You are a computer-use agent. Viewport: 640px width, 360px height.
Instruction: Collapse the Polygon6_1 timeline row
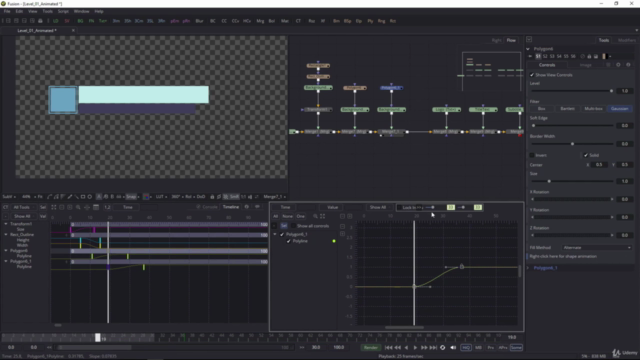(6, 261)
